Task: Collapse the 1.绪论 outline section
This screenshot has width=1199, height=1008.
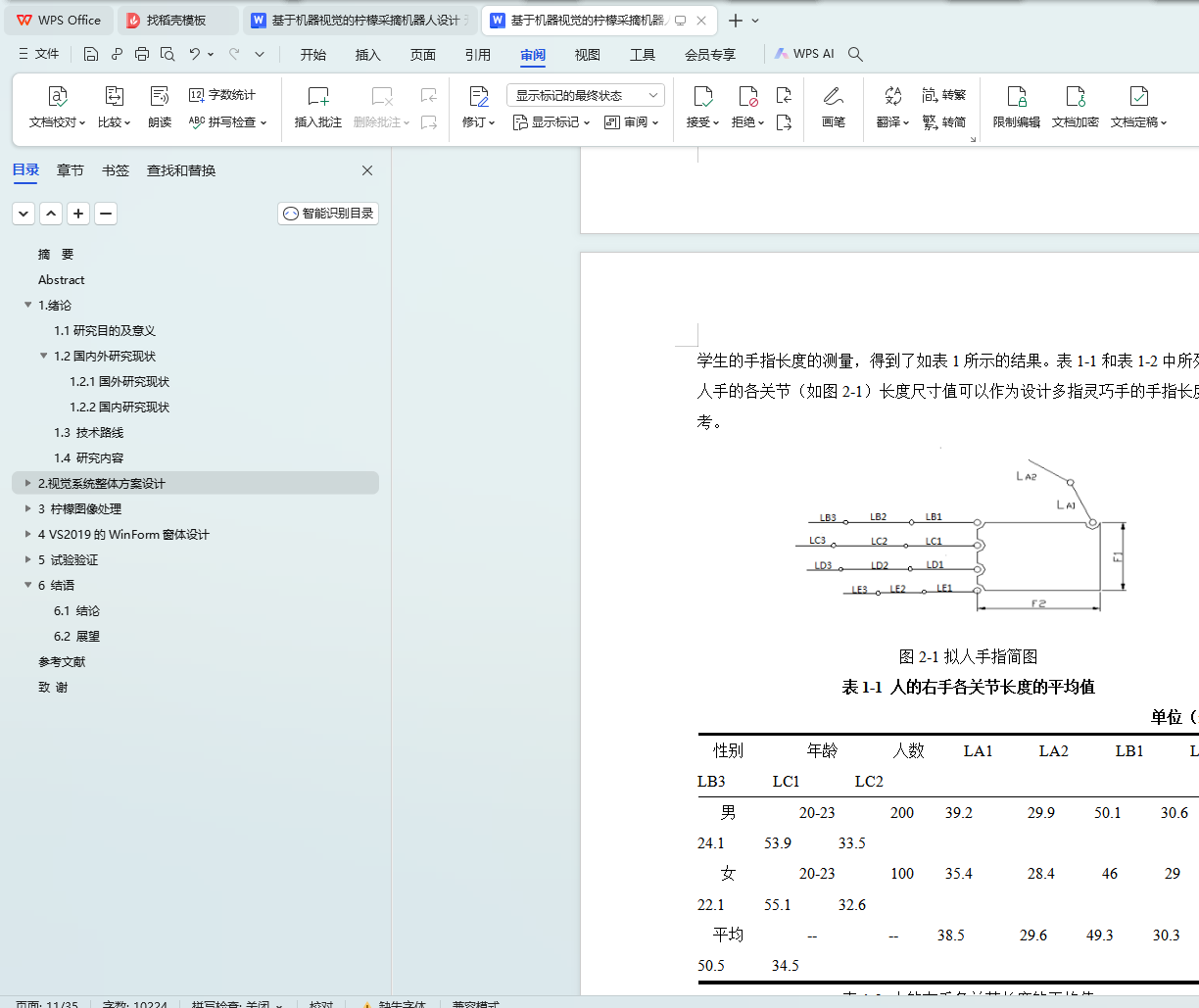Action: point(28,306)
